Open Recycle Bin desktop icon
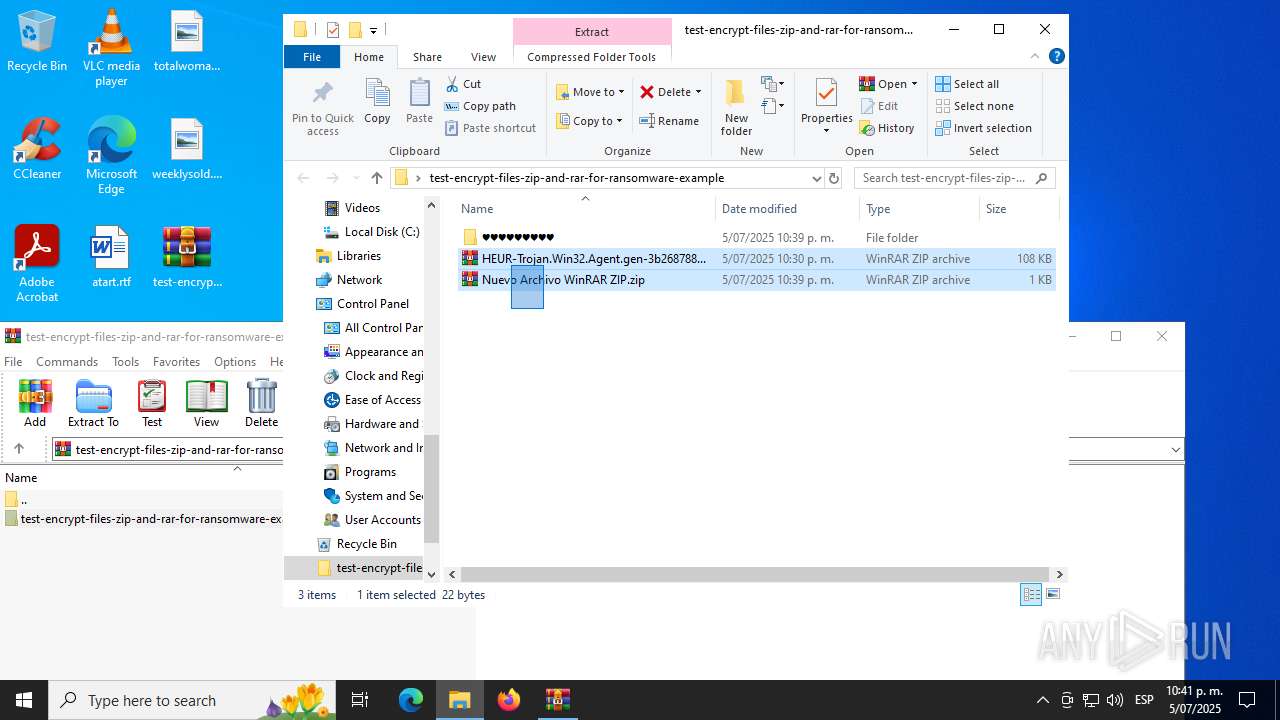Screen dimensions: 1280x720 37,42
